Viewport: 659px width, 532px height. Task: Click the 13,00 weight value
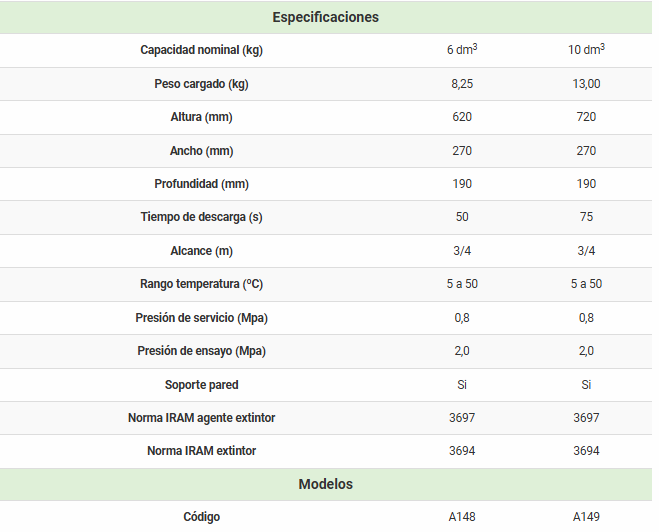[x=586, y=84]
